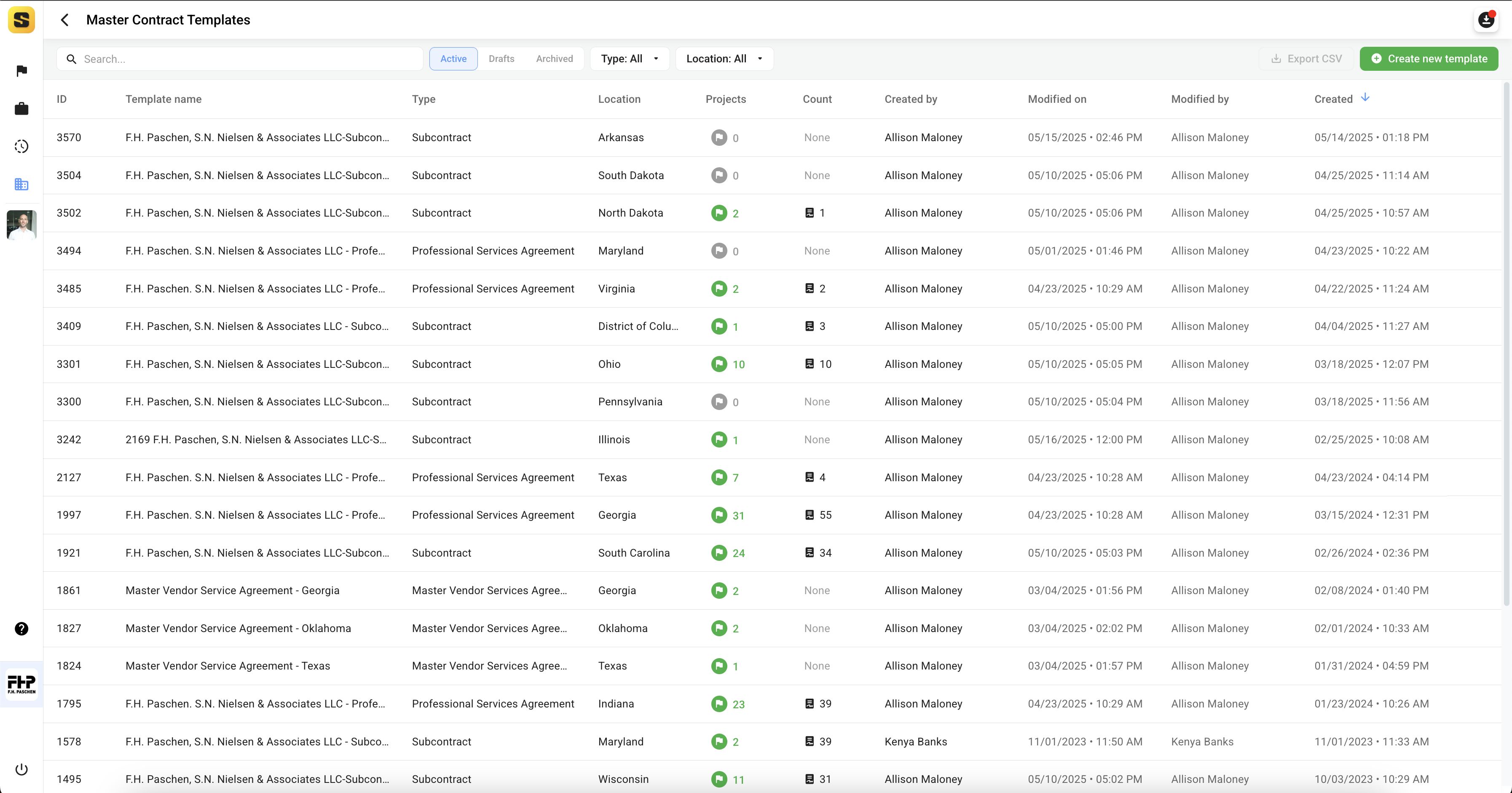
Task: Click Professional Services Agreement type in Maryland row
Action: pos(493,251)
